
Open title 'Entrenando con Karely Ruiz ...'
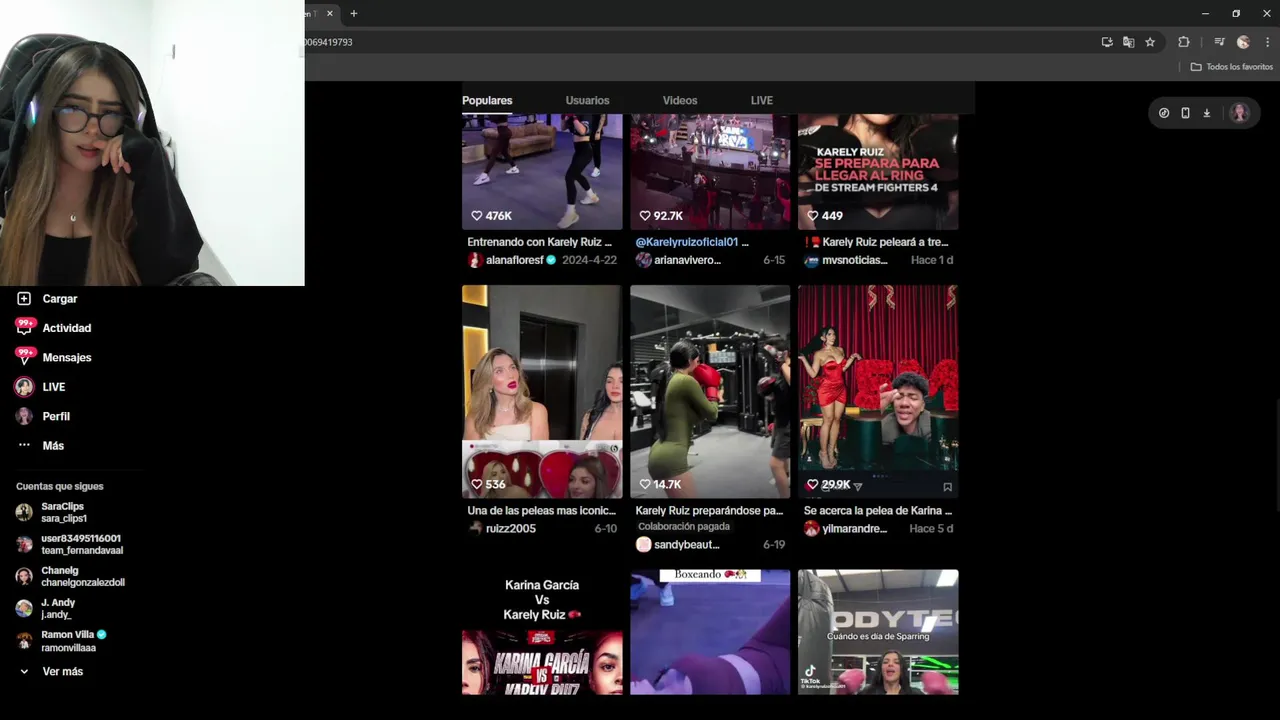tap(539, 242)
